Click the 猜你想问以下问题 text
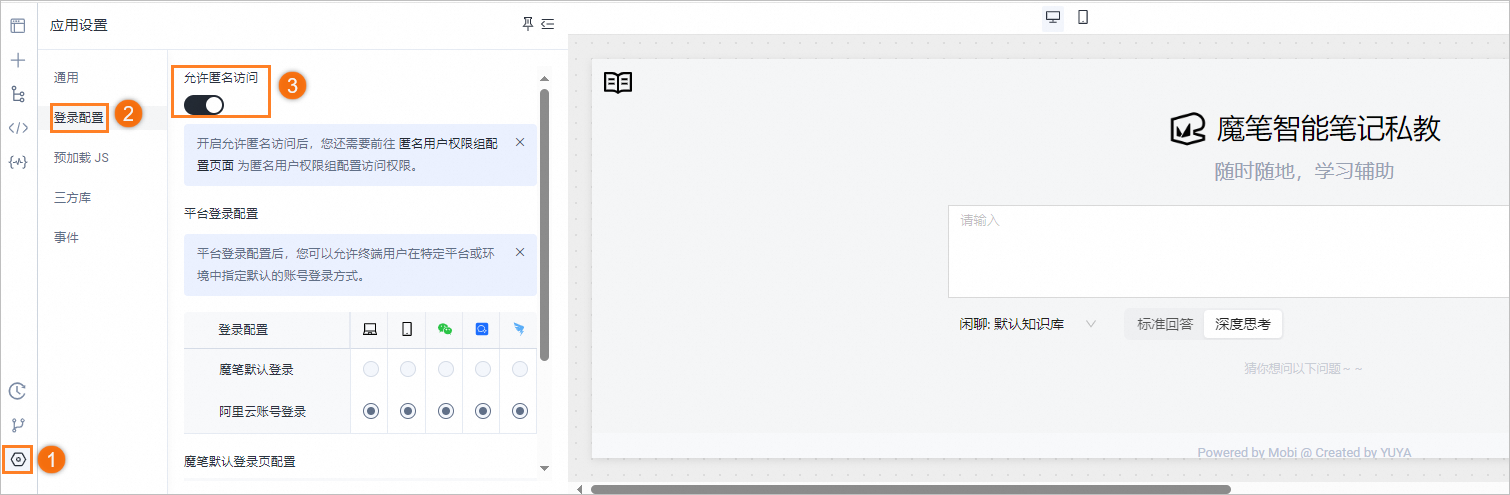The image size is (1510, 495). click(1303, 369)
